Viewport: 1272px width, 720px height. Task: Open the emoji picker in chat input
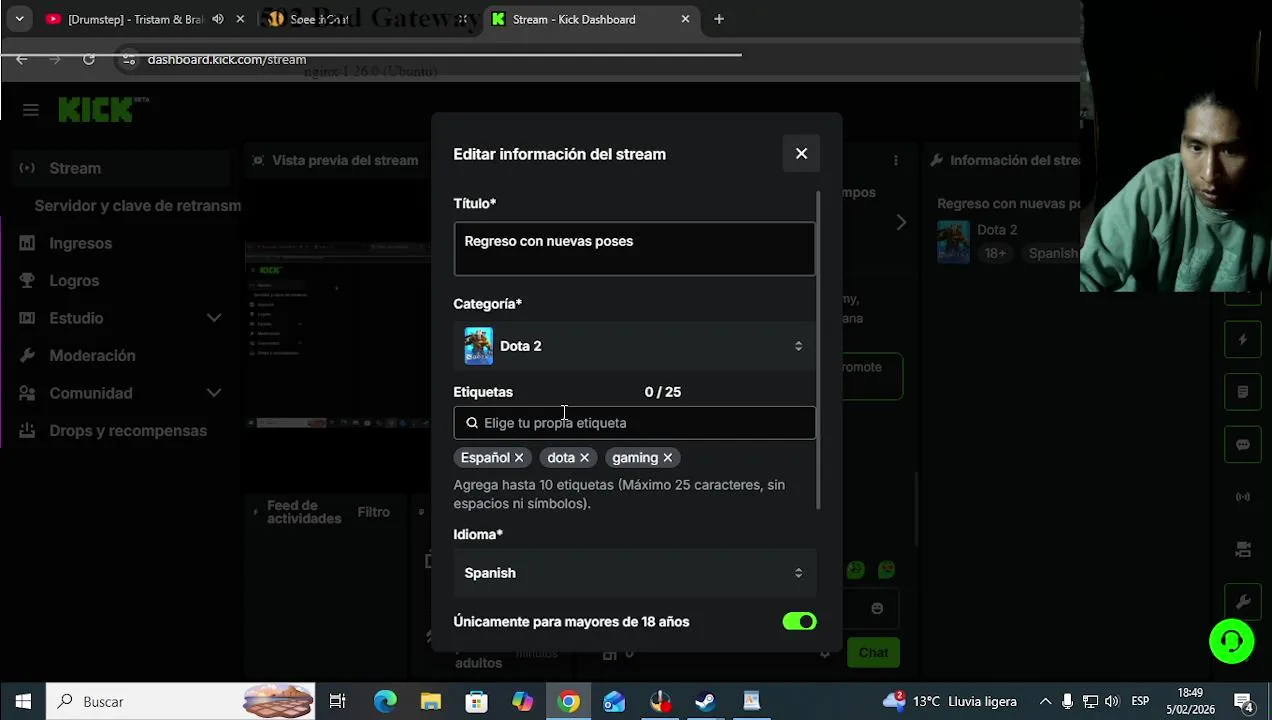[877, 608]
